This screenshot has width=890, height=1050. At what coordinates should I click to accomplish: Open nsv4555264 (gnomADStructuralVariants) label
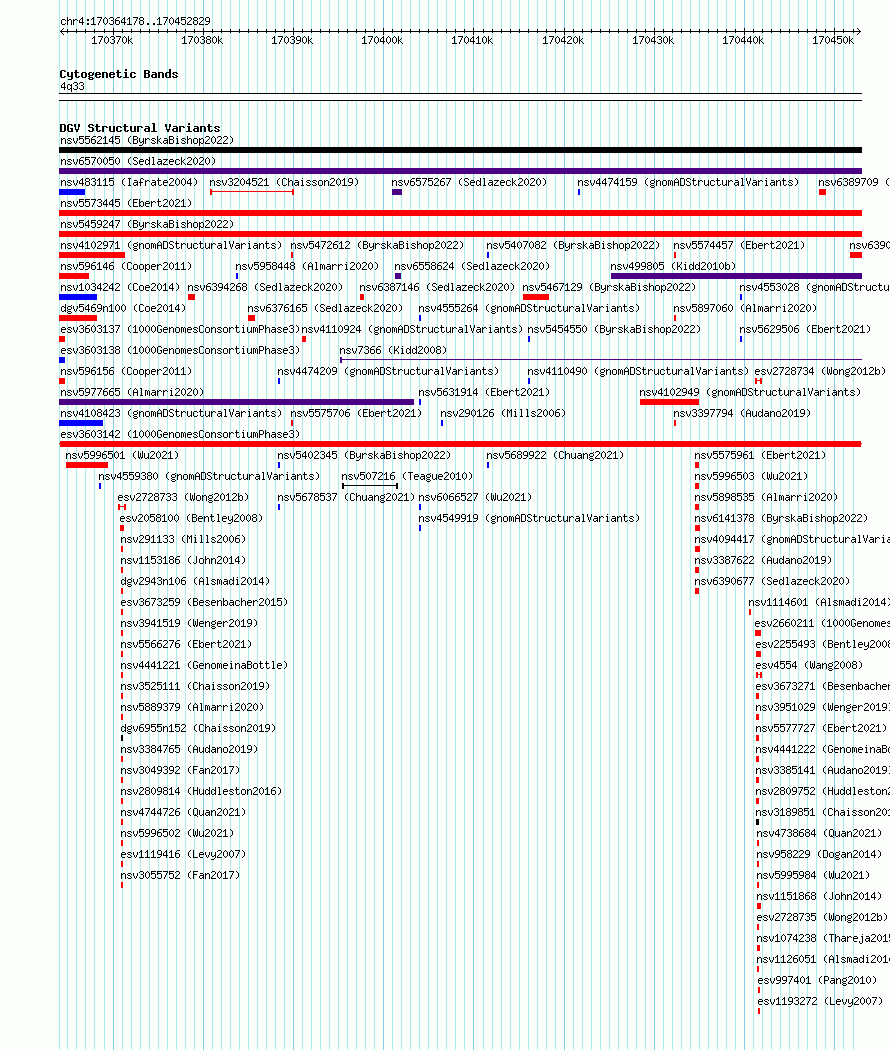coord(529,308)
